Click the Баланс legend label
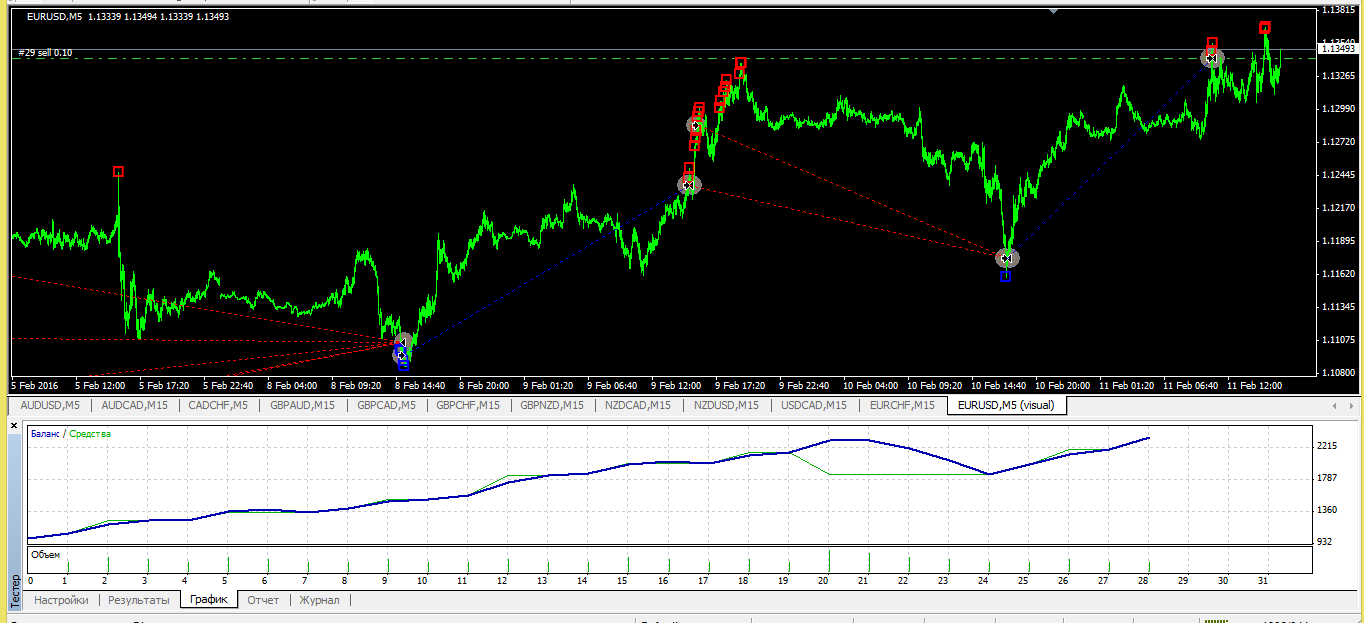This screenshot has height=623, width=1364. [45, 434]
